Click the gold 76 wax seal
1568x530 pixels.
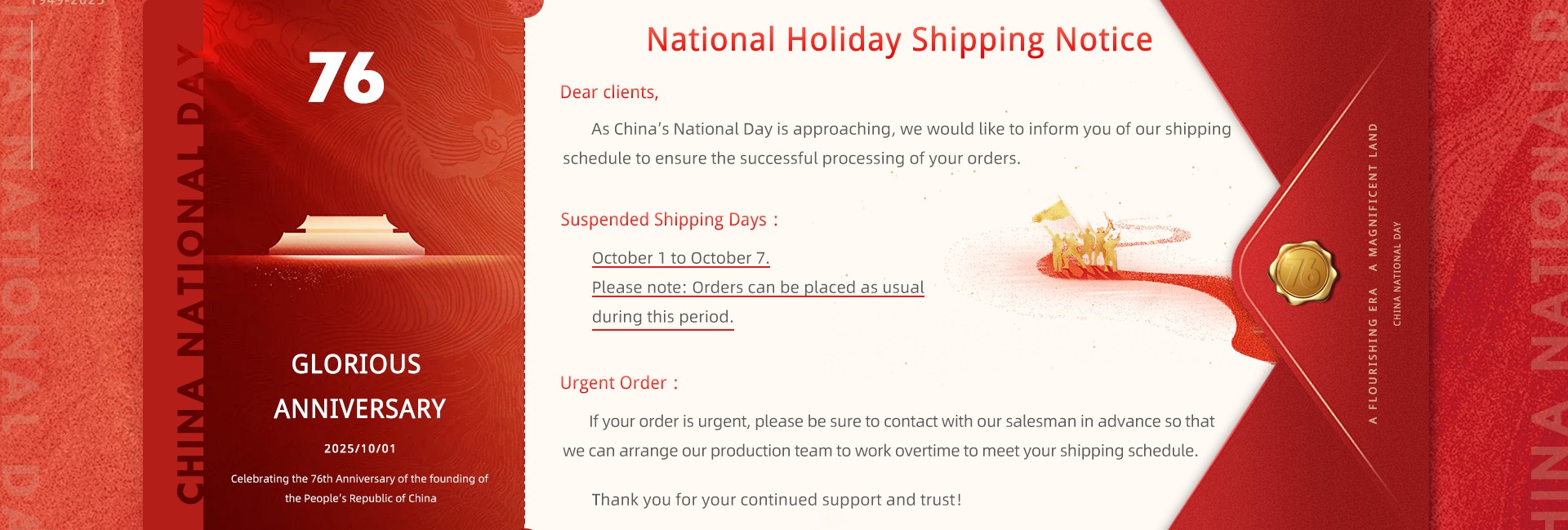point(1303,273)
